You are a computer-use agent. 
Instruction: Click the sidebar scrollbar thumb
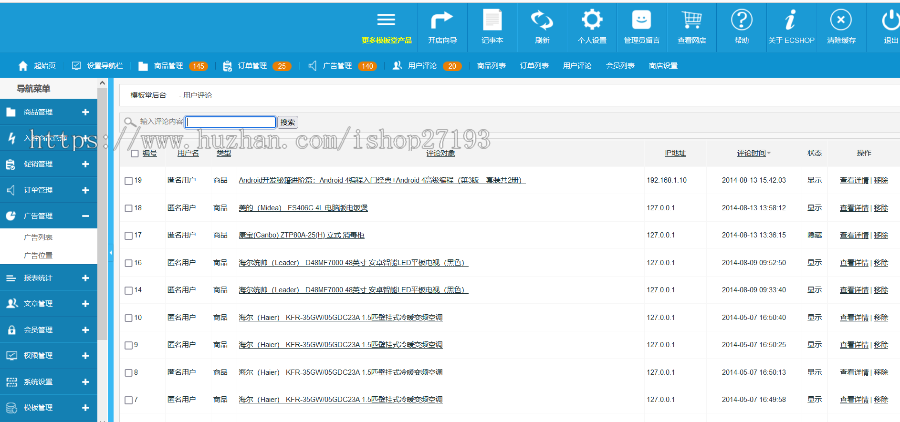(102, 215)
